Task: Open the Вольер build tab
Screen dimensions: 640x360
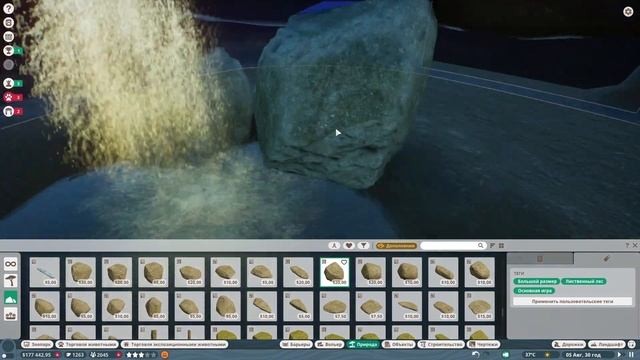Action: (x=329, y=344)
